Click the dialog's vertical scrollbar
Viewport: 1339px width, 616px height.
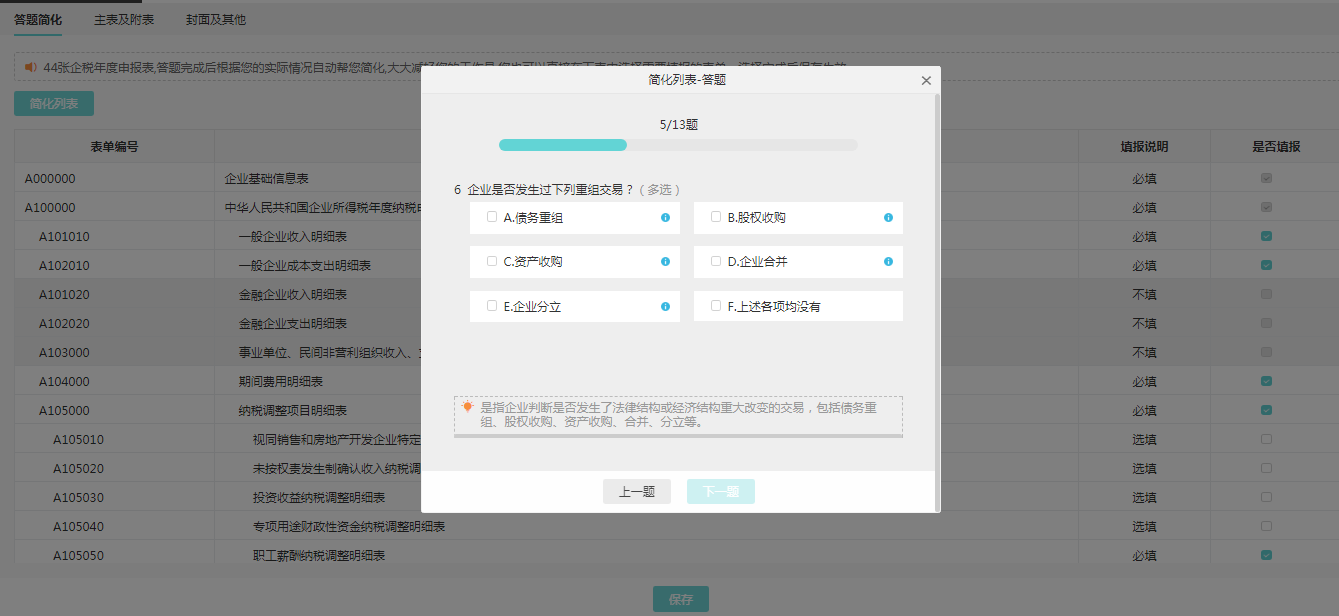point(937,302)
